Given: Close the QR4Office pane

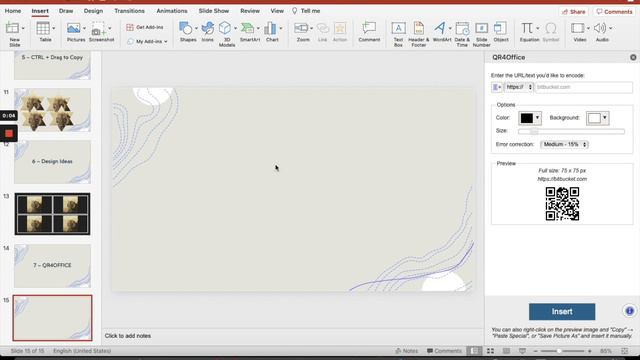Looking at the screenshot, I should point(633,58).
